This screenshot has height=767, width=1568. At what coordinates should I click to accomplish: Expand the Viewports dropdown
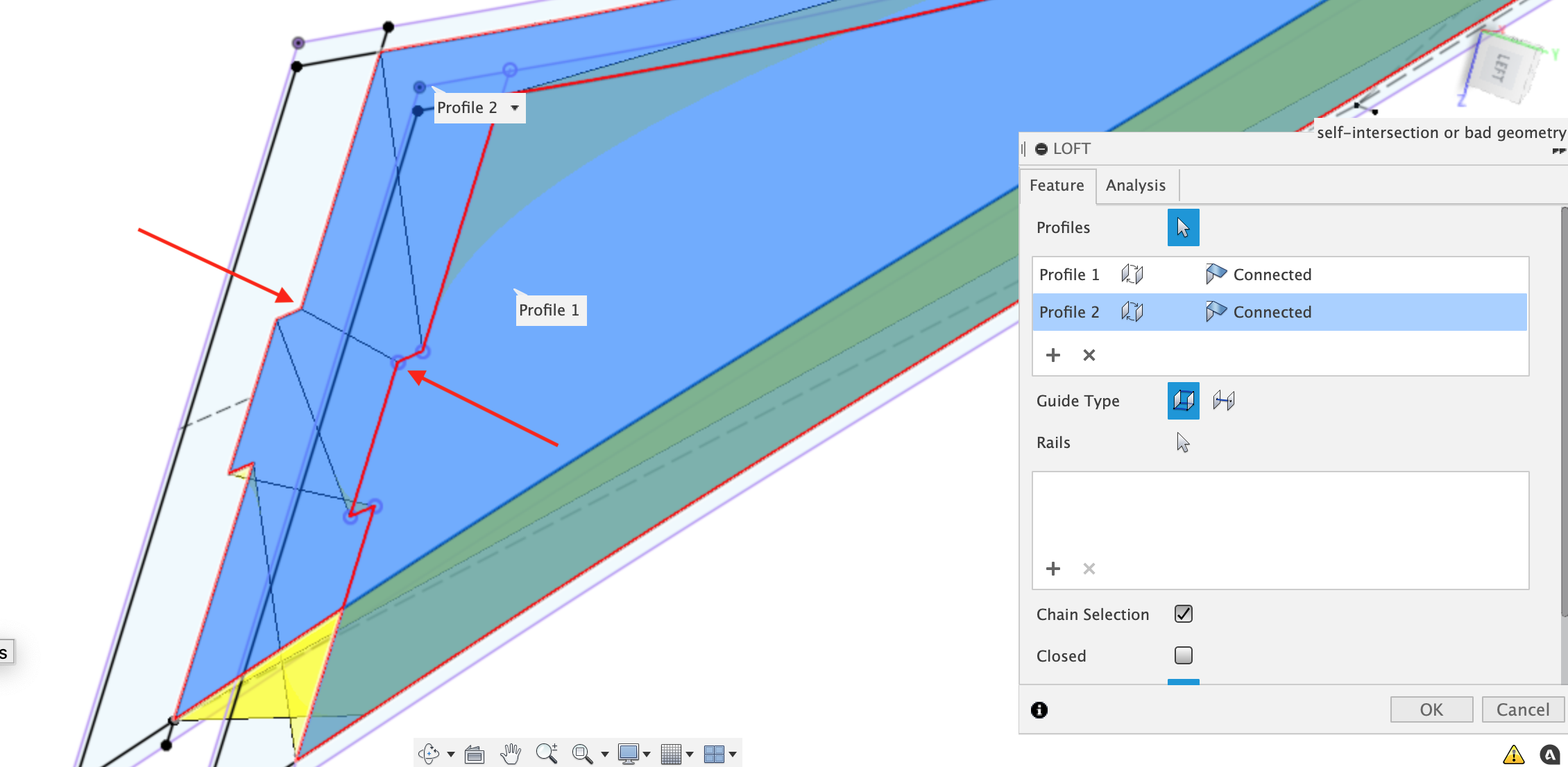tap(733, 753)
